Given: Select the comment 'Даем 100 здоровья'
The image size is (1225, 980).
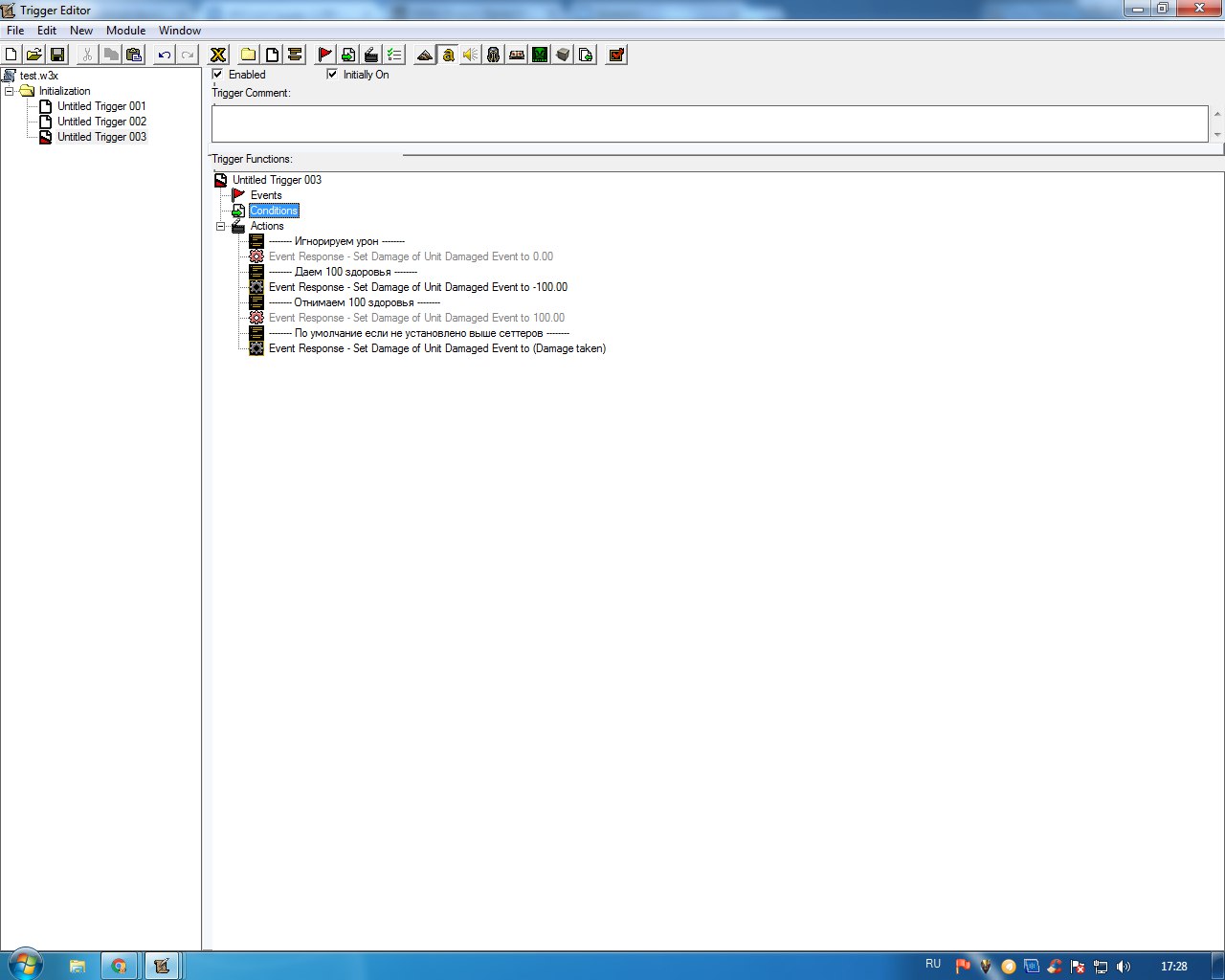Looking at the screenshot, I should coord(343,272).
